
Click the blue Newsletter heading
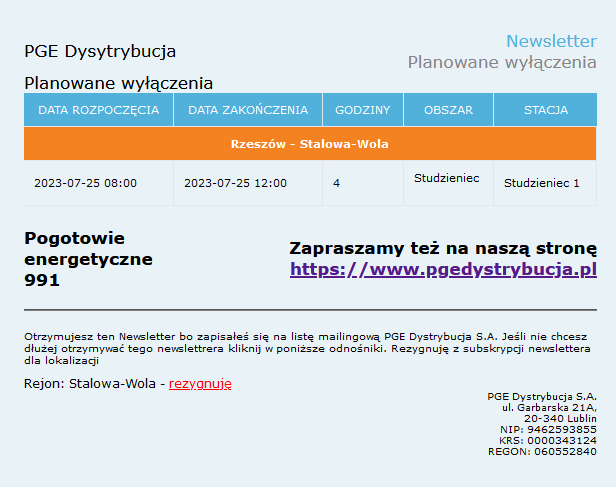pos(551,41)
